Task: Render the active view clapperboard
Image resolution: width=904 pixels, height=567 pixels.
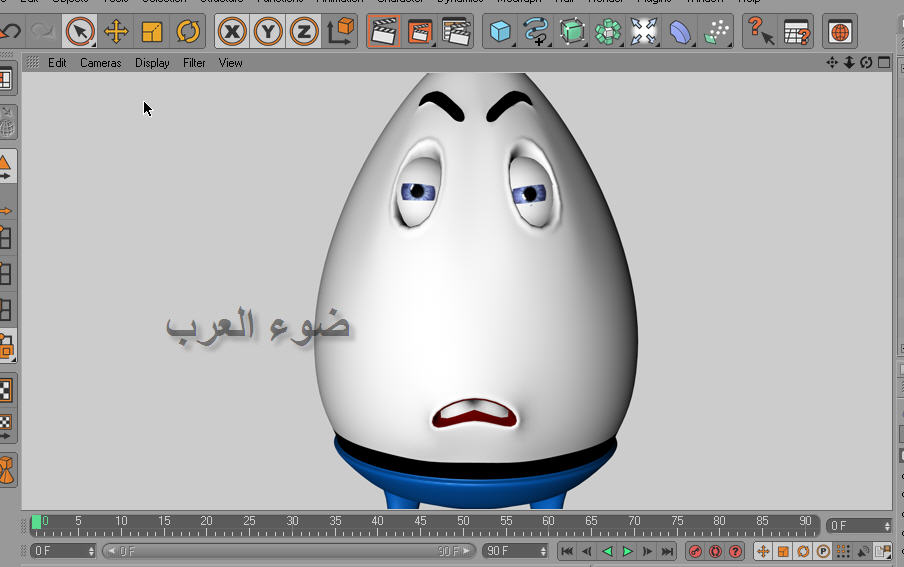Action: pyautogui.click(x=384, y=31)
